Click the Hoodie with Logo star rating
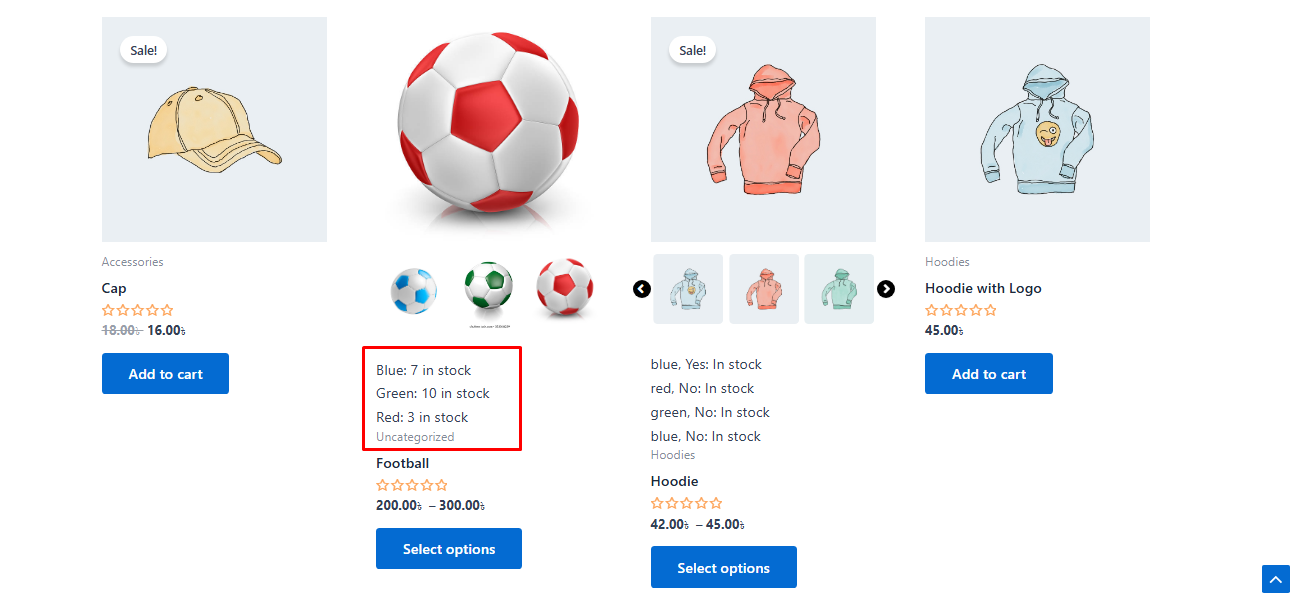Viewport: 1315px width, 610px height. pyautogui.click(x=961, y=310)
